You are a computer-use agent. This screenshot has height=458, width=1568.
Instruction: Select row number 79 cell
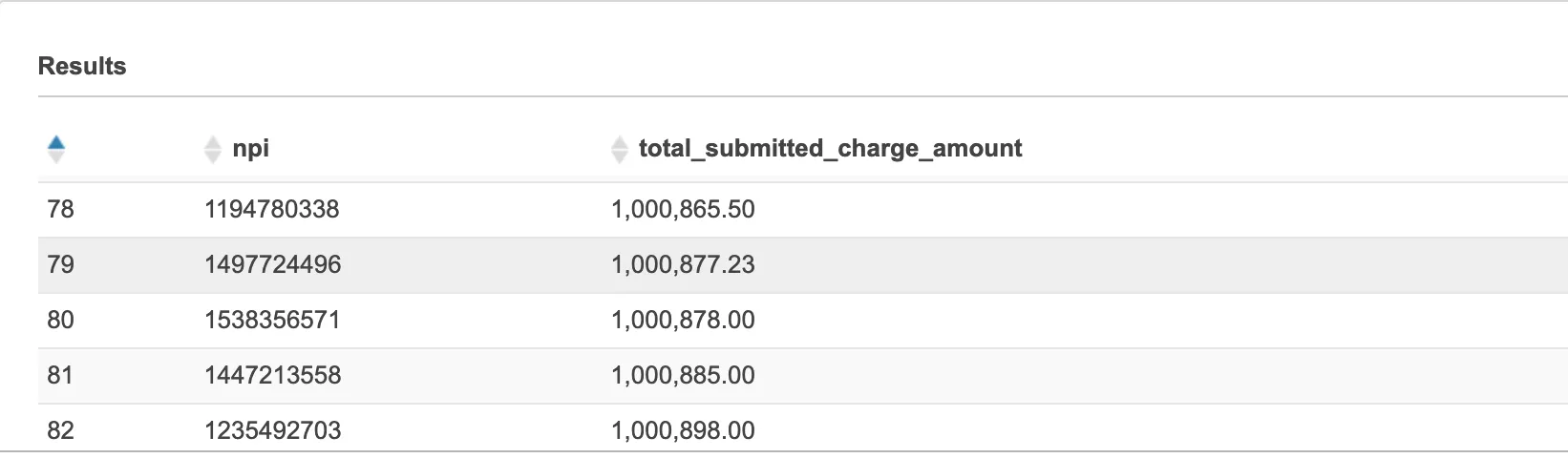point(60,264)
